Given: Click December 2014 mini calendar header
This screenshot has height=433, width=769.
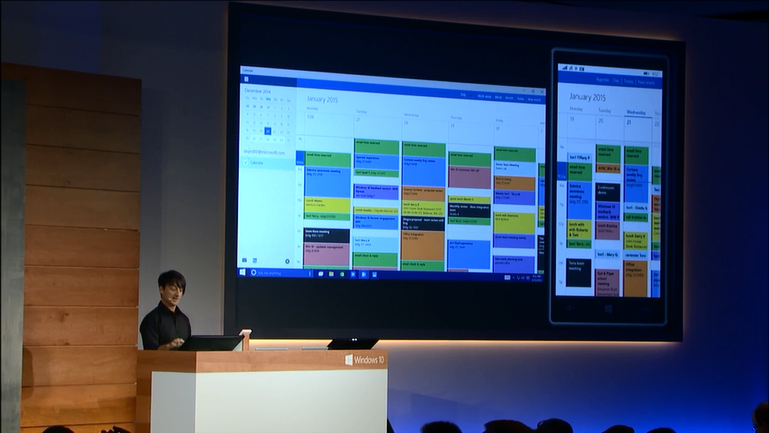Looking at the screenshot, I should tap(257, 91).
